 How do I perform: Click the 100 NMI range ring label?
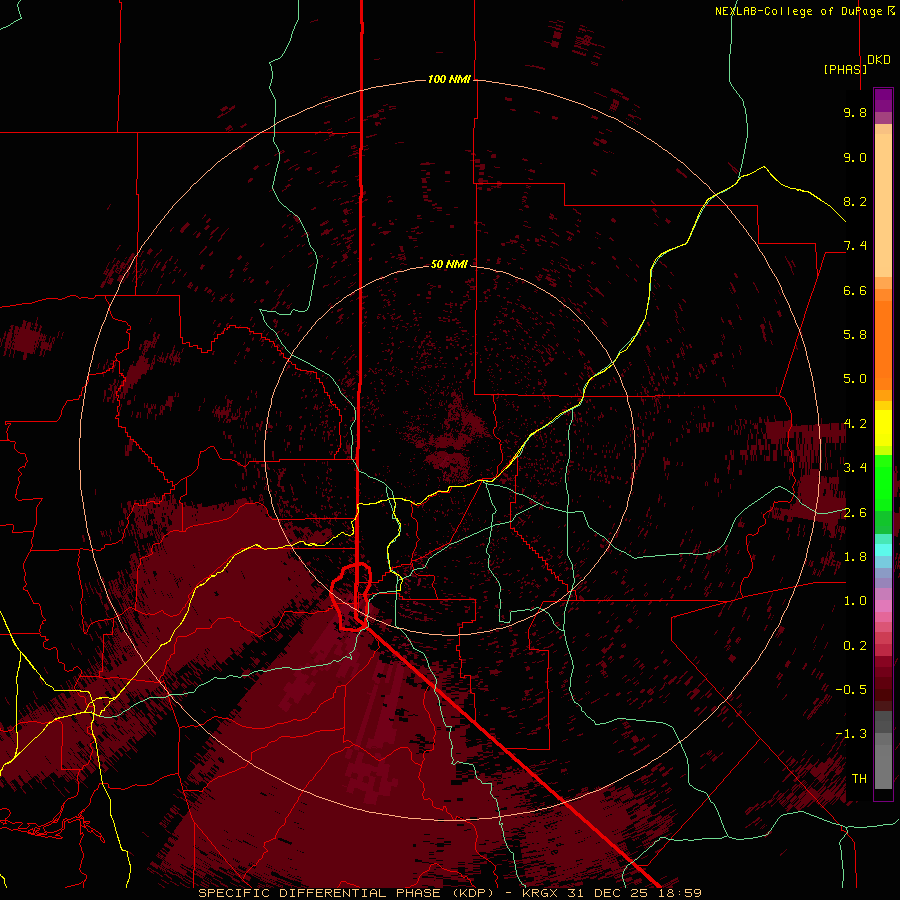449,79
